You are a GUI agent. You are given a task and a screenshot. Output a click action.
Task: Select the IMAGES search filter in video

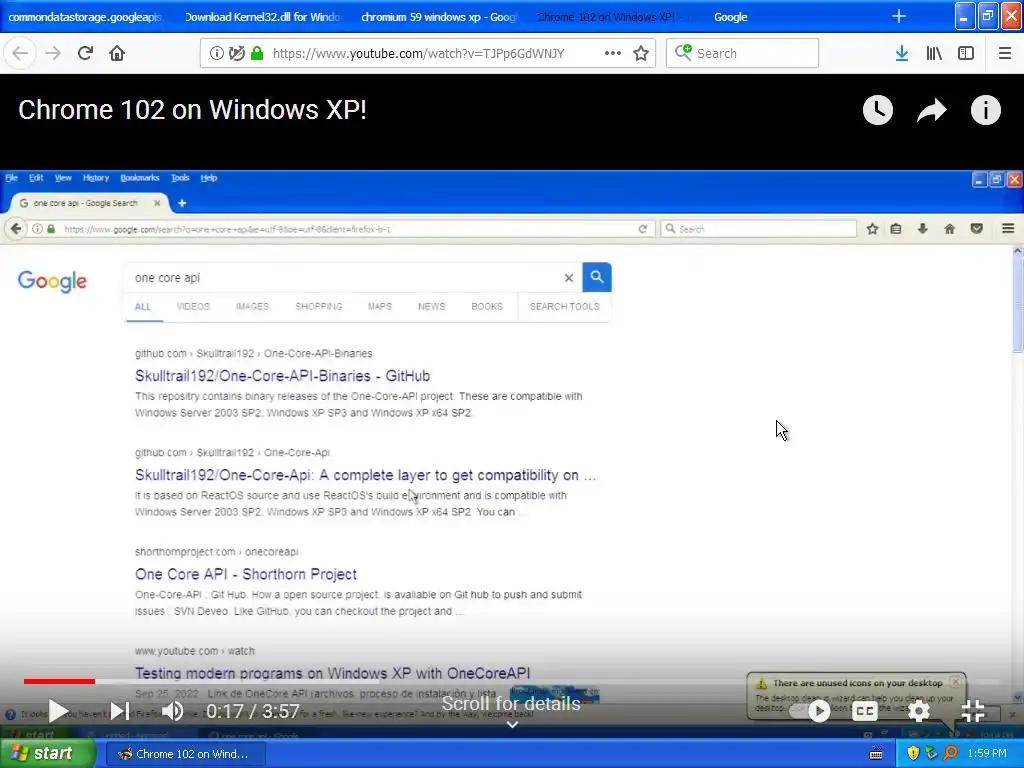click(252, 306)
